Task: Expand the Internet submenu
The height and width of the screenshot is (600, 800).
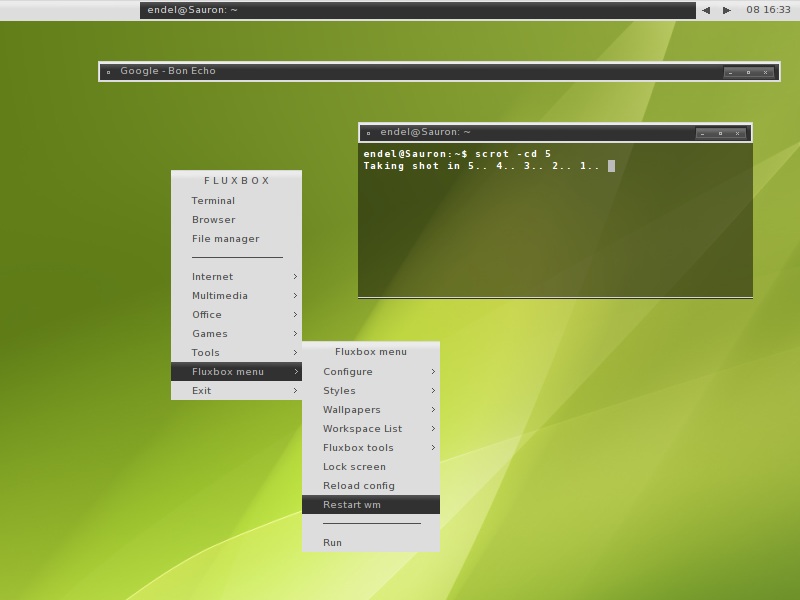Action: [x=236, y=277]
